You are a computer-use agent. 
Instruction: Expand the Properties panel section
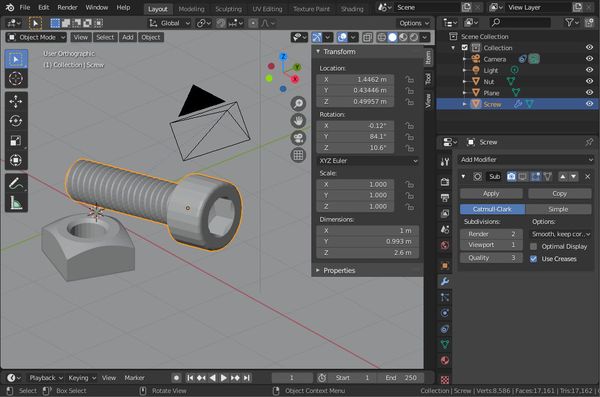339,270
